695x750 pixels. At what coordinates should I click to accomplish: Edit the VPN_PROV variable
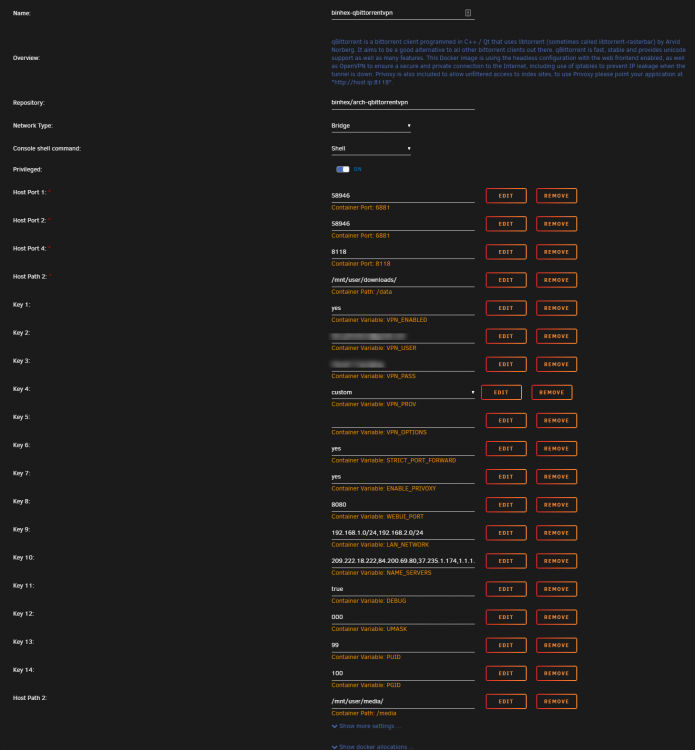tap(501, 392)
